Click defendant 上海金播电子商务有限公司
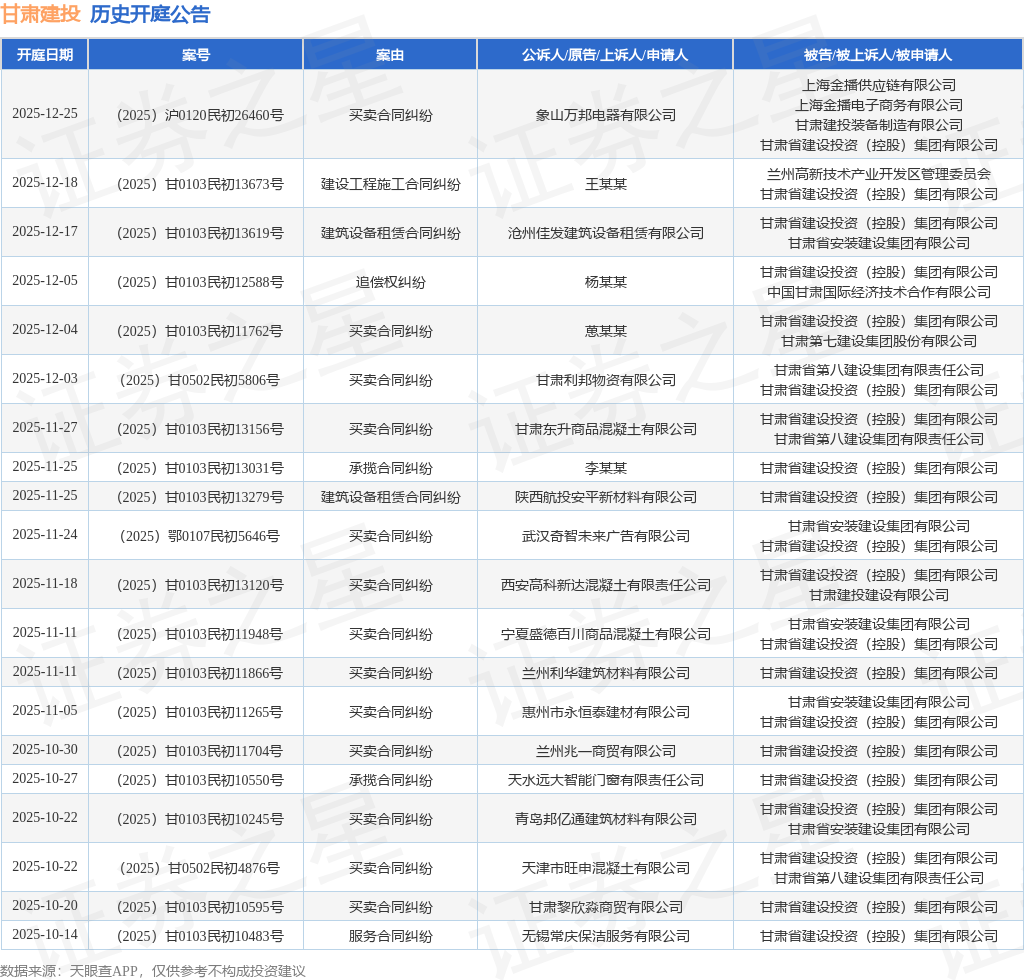The width and height of the screenshot is (1024, 980). coord(878,105)
